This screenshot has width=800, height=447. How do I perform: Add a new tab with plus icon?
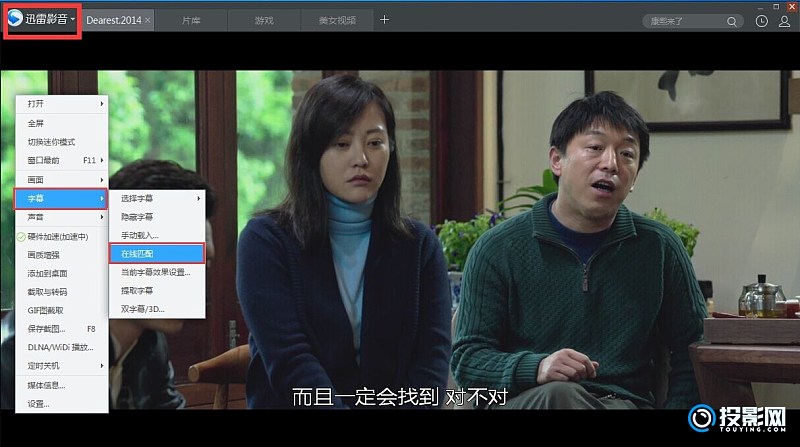tap(384, 19)
